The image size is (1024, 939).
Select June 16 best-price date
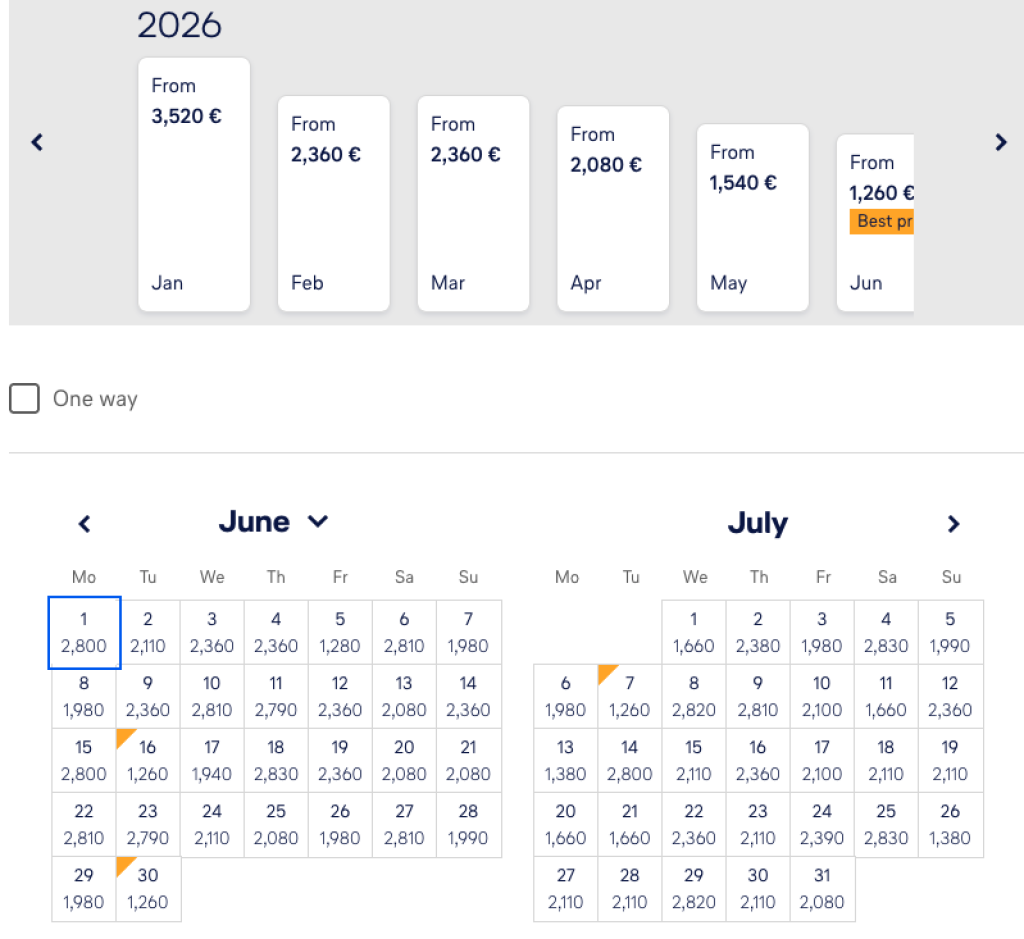148,761
